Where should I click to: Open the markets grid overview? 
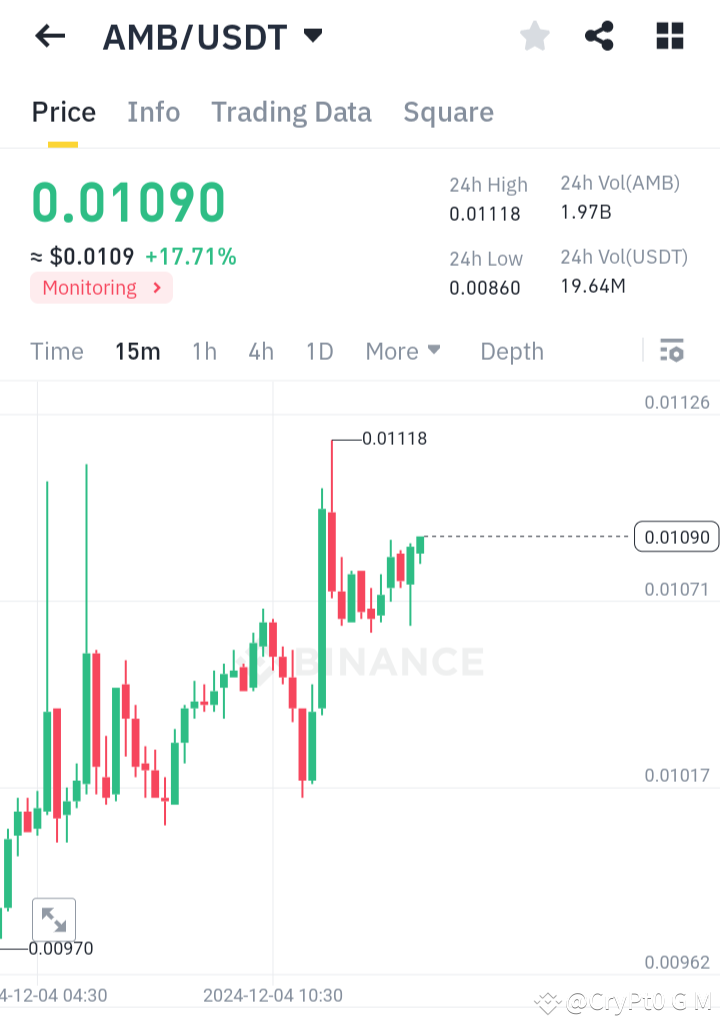pos(668,36)
